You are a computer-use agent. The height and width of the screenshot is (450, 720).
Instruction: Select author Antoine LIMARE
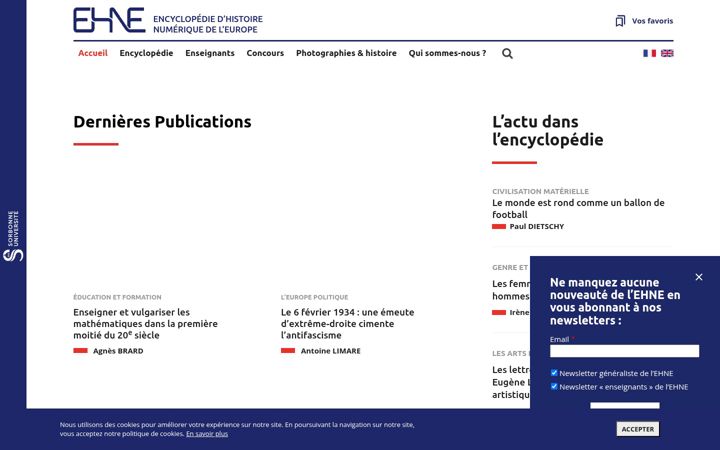click(331, 351)
